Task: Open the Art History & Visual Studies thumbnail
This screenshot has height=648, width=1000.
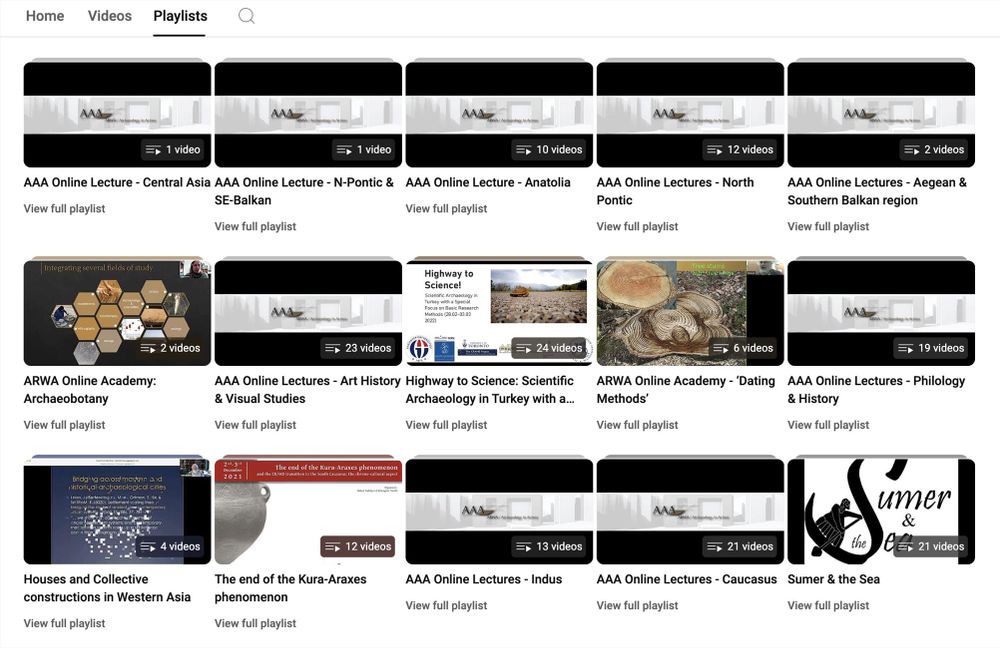Action: [x=308, y=313]
